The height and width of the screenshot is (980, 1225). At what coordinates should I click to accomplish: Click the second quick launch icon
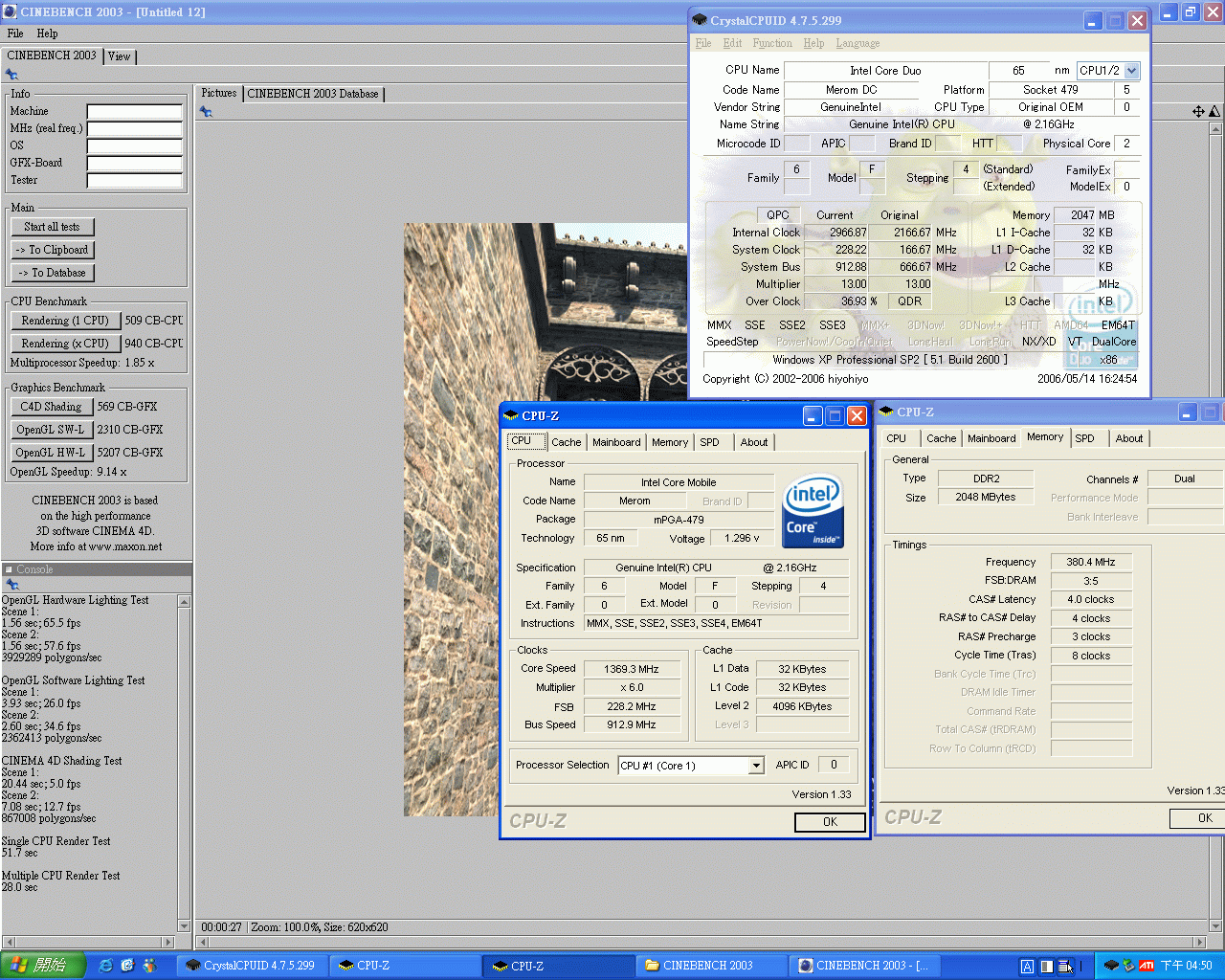point(127,966)
